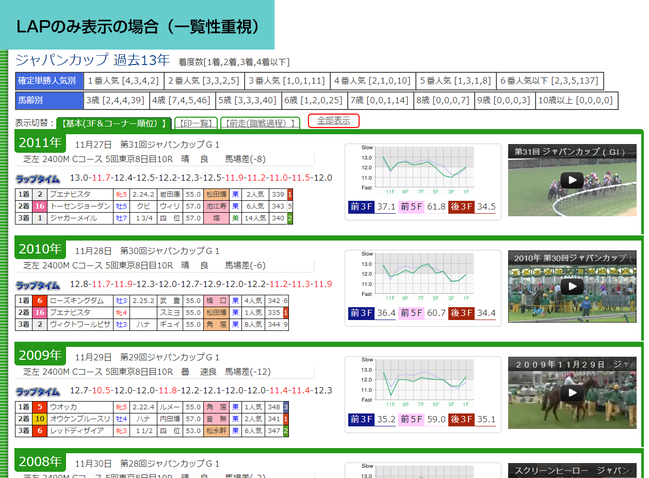Image resolution: width=649 pixels, height=478 pixels.
Task: Select the 6歳 [1,2,0,25] cell
Action: (x=313, y=101)
